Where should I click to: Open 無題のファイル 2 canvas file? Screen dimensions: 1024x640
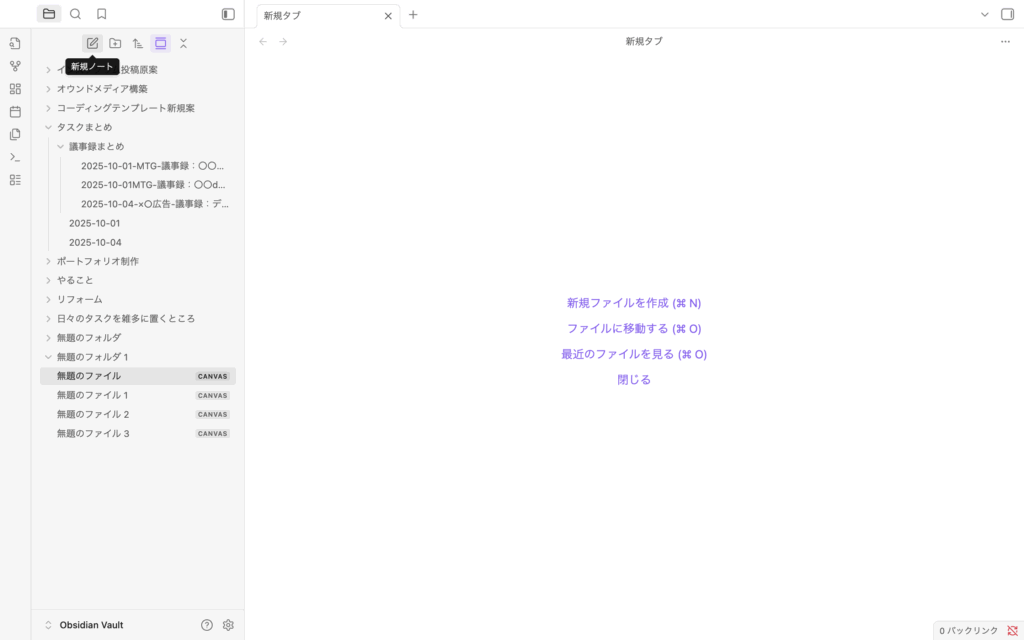pyautogui.click(x=93, y=414)
